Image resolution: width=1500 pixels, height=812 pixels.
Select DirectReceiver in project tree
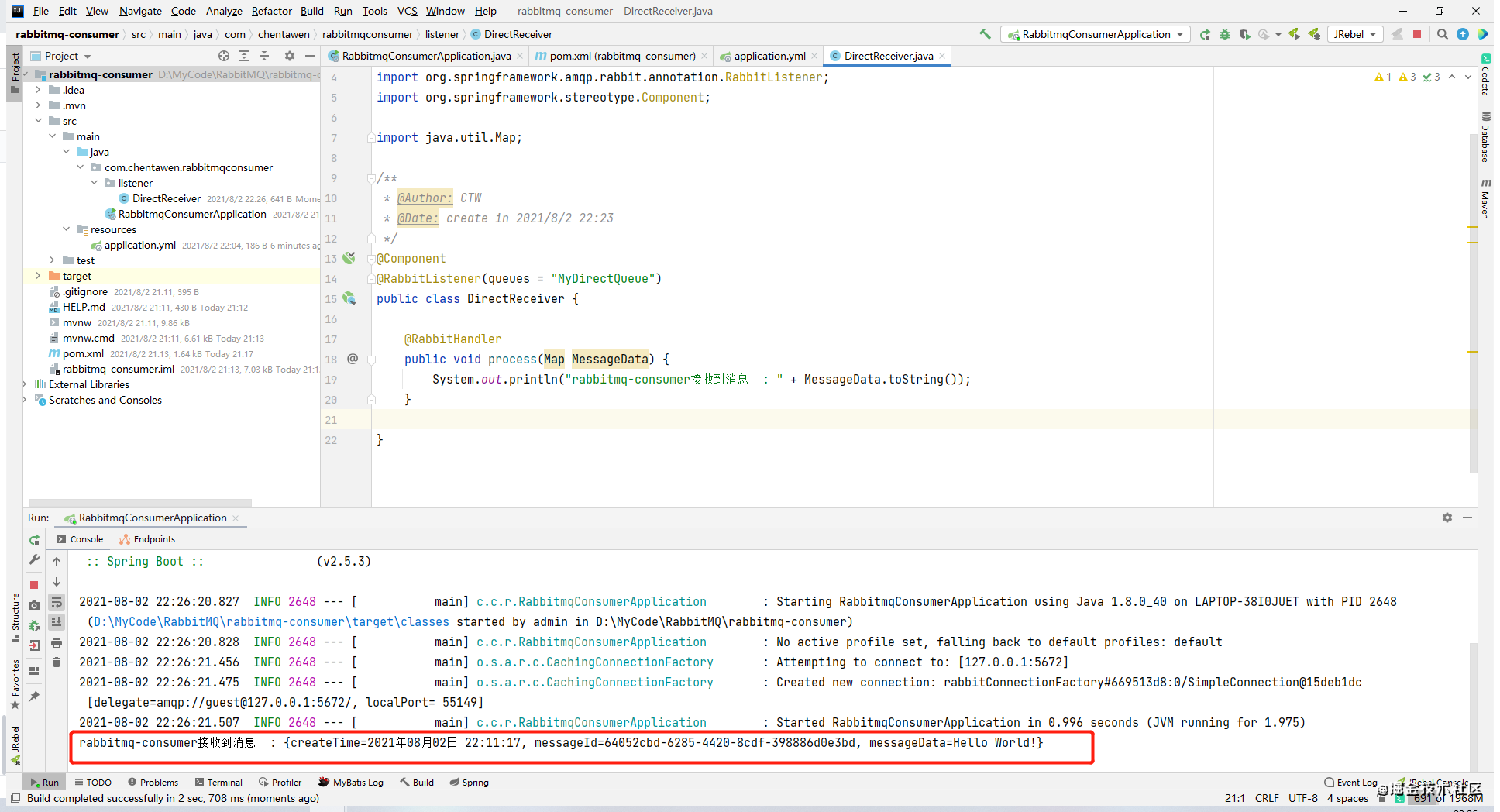click(x=166, y=198)
